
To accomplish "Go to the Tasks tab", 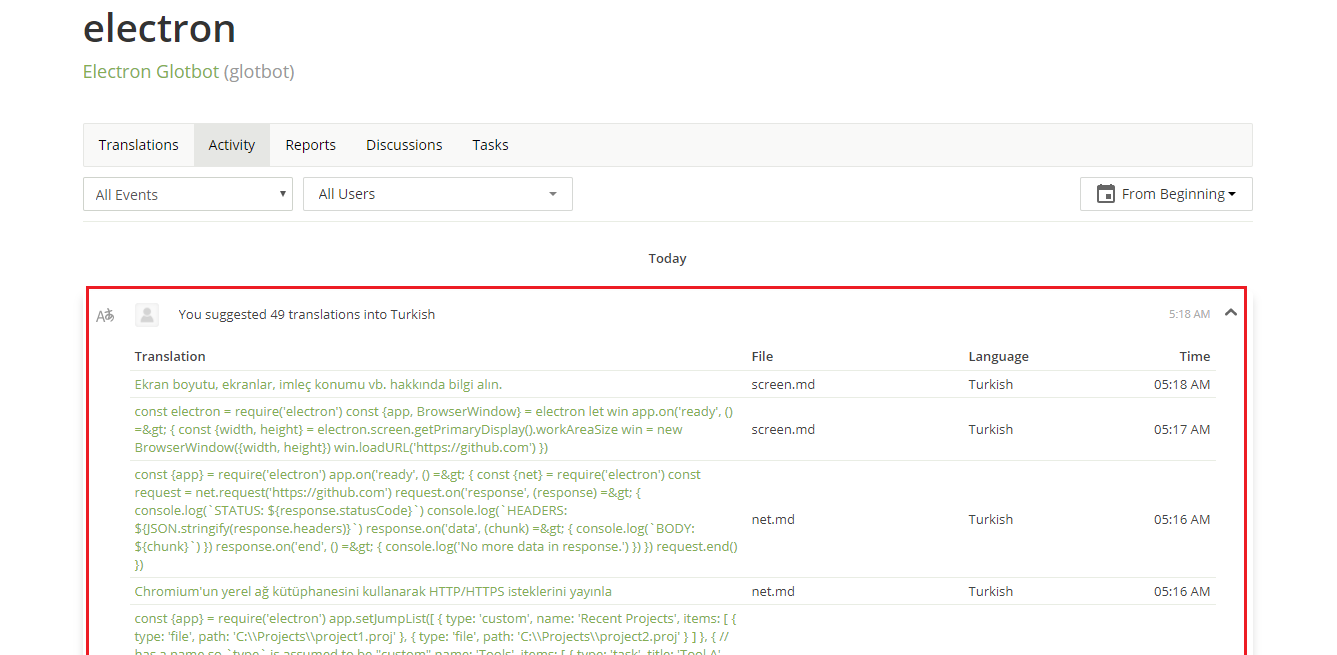I will click(x=490, y=145).
